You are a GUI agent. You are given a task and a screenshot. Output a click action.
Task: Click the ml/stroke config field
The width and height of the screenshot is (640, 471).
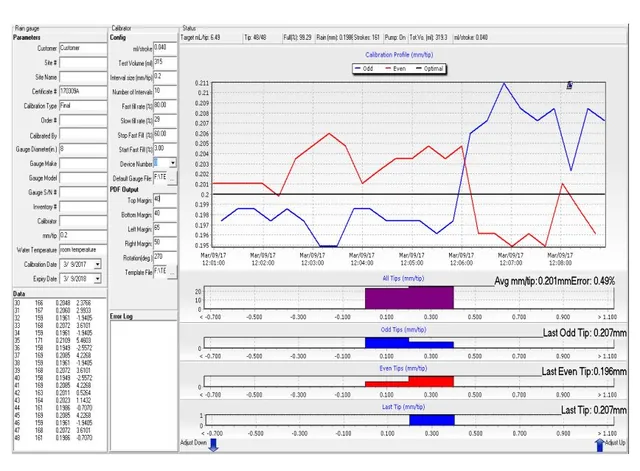click(165, 48)
